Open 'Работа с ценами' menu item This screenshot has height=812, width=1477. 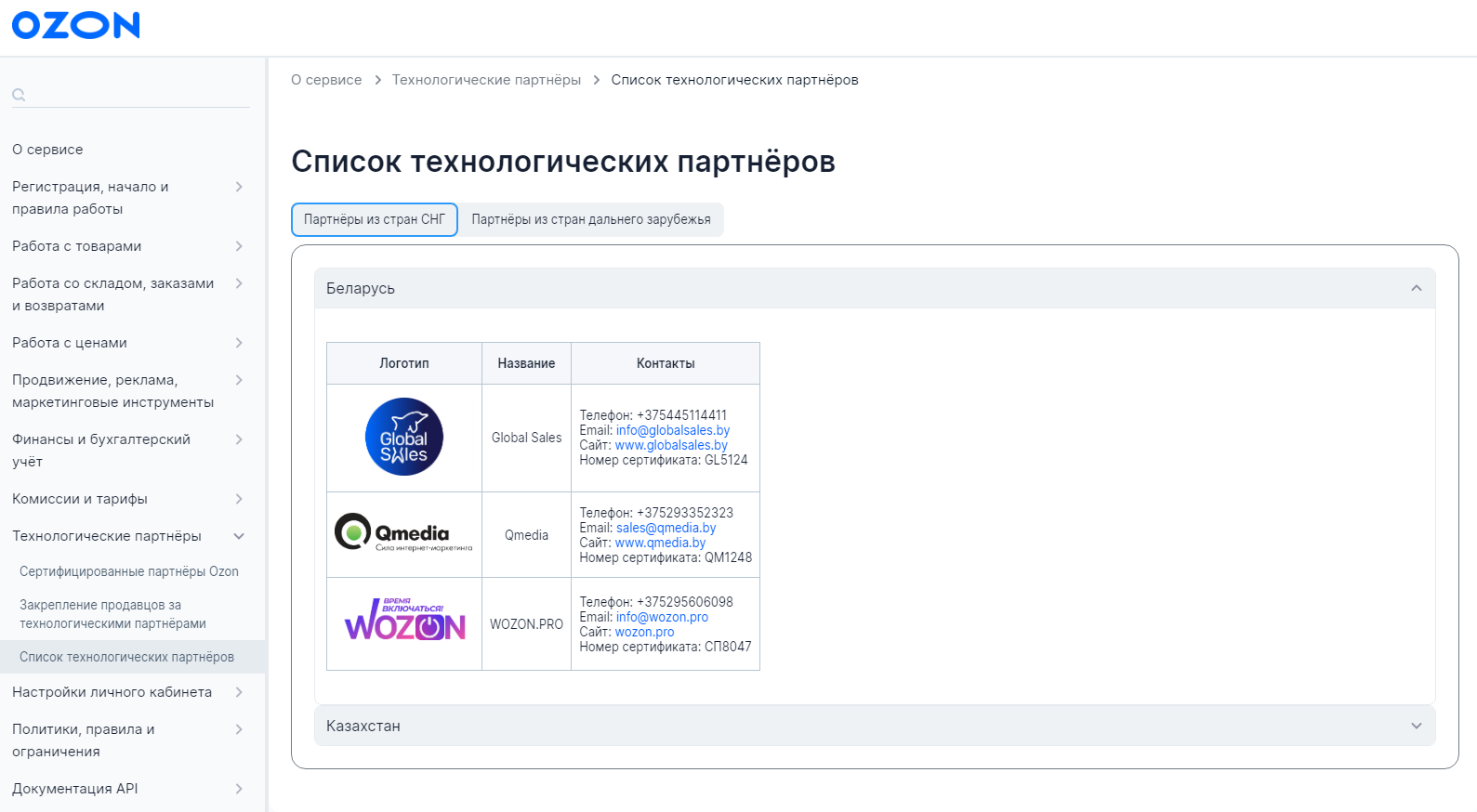pos(70,343)
